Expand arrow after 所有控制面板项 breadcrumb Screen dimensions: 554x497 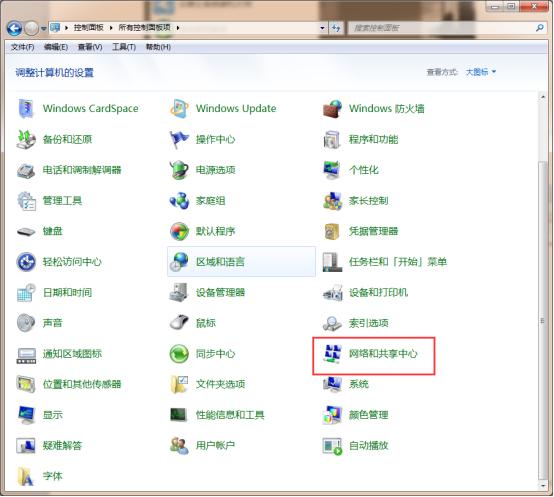(x=178, y=28)
